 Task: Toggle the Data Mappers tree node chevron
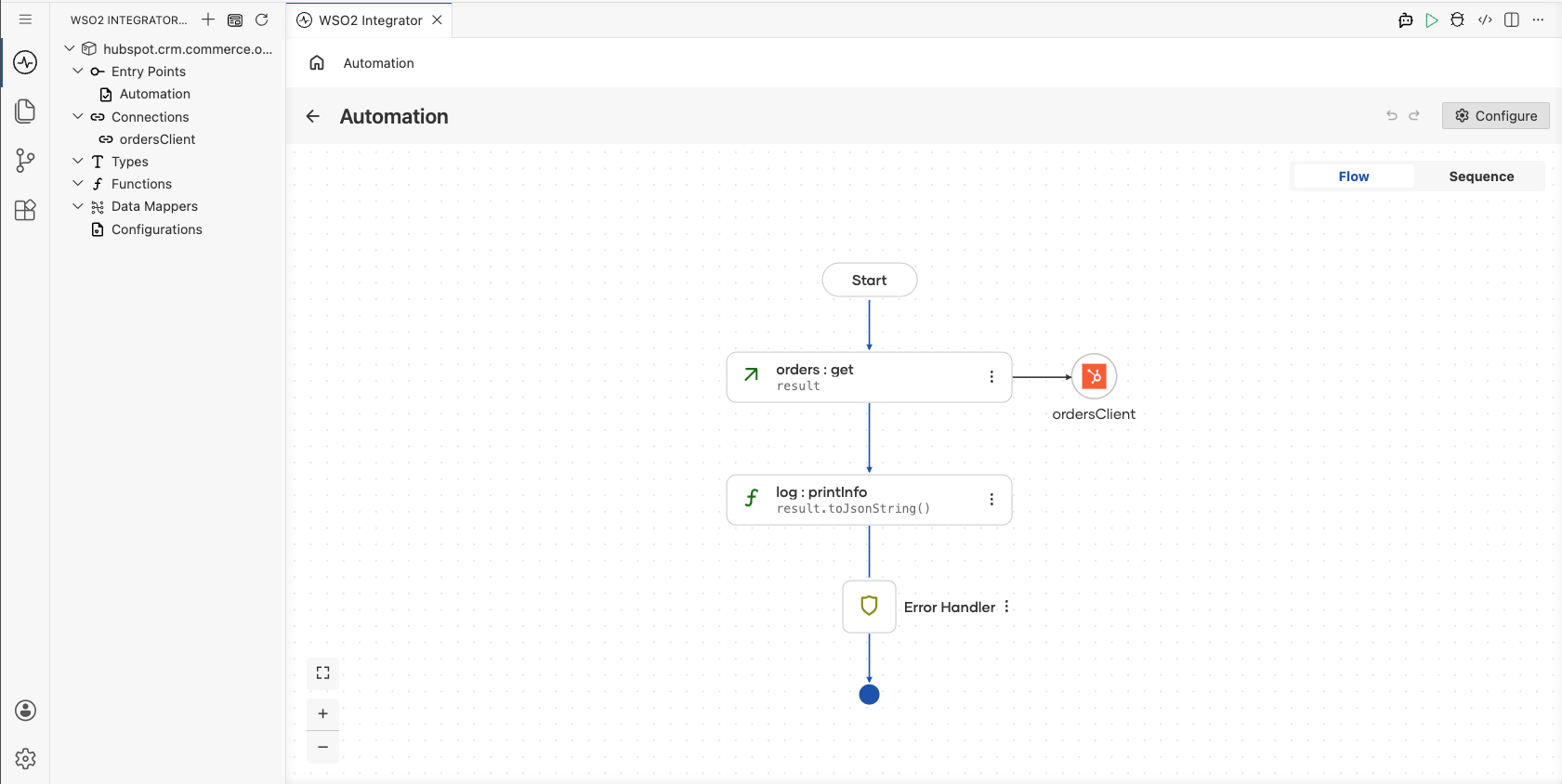coord(78,206)
